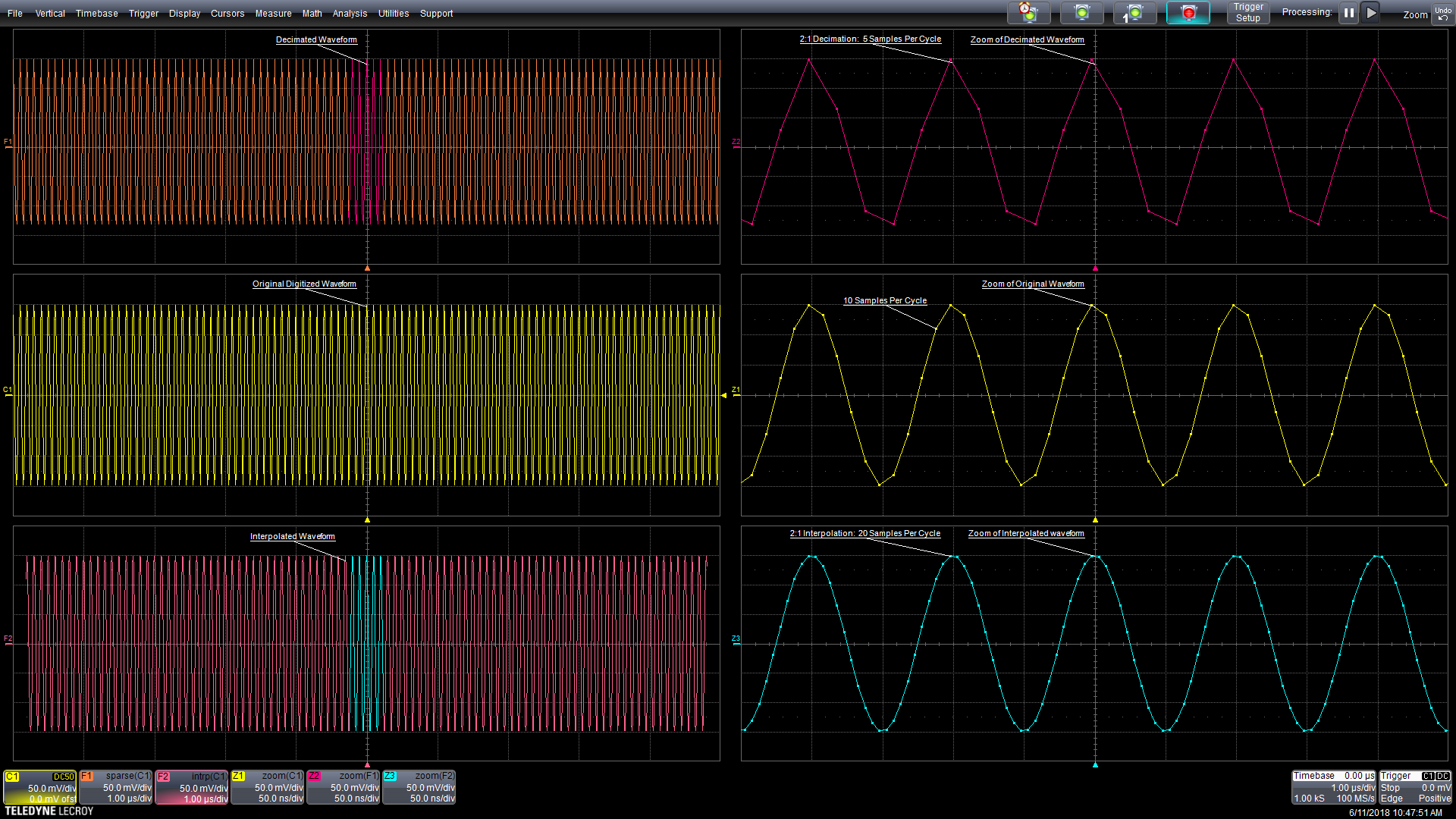
Task: Pause processing
Action: [1348, 13]
